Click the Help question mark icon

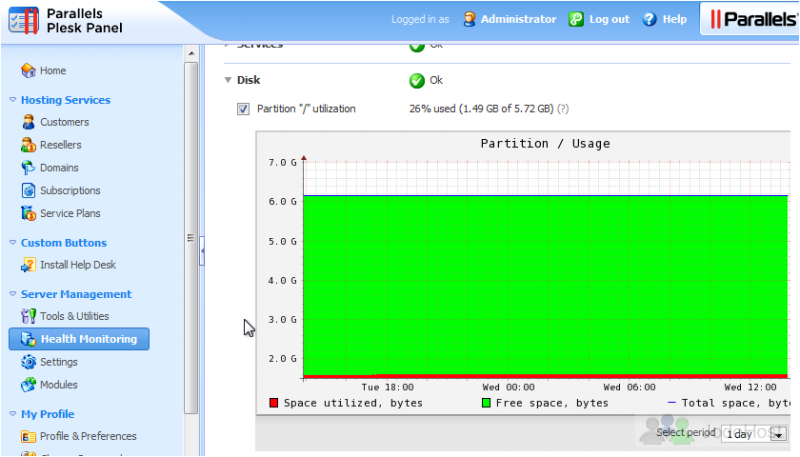[x=649, y=19]
